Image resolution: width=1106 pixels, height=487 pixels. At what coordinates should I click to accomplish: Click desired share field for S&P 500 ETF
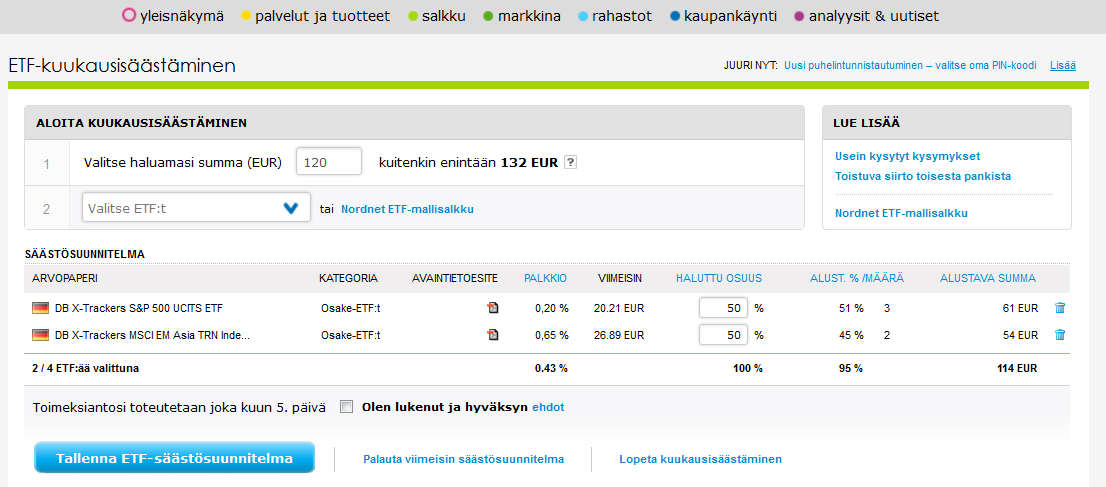click(x=723, y=308)
